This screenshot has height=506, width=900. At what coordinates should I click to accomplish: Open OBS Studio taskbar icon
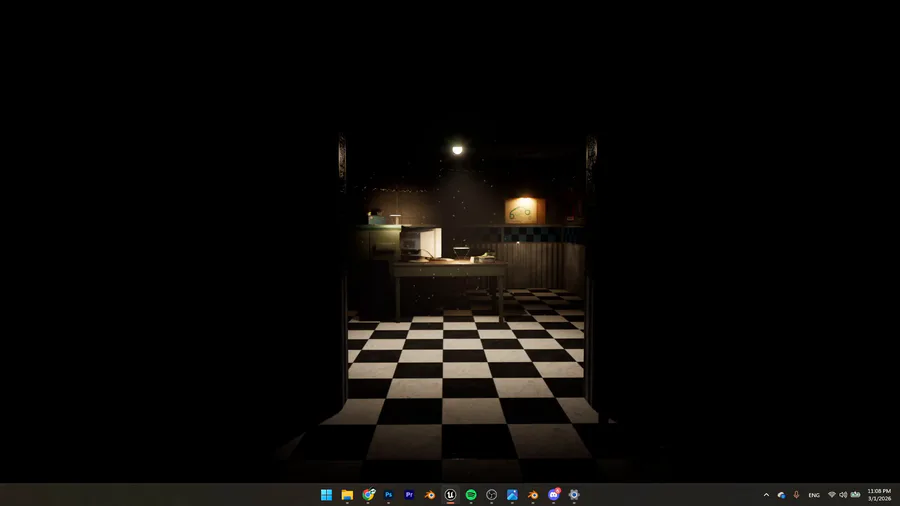tap(491, 495)
